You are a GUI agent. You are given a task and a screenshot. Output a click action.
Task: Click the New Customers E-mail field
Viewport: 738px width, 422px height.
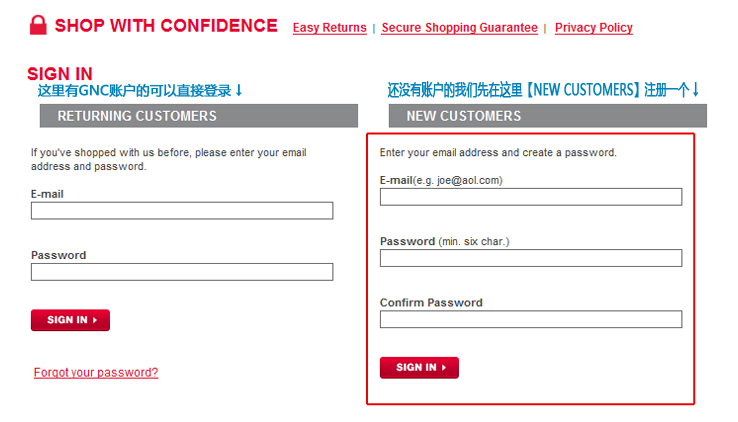point(531,197)
